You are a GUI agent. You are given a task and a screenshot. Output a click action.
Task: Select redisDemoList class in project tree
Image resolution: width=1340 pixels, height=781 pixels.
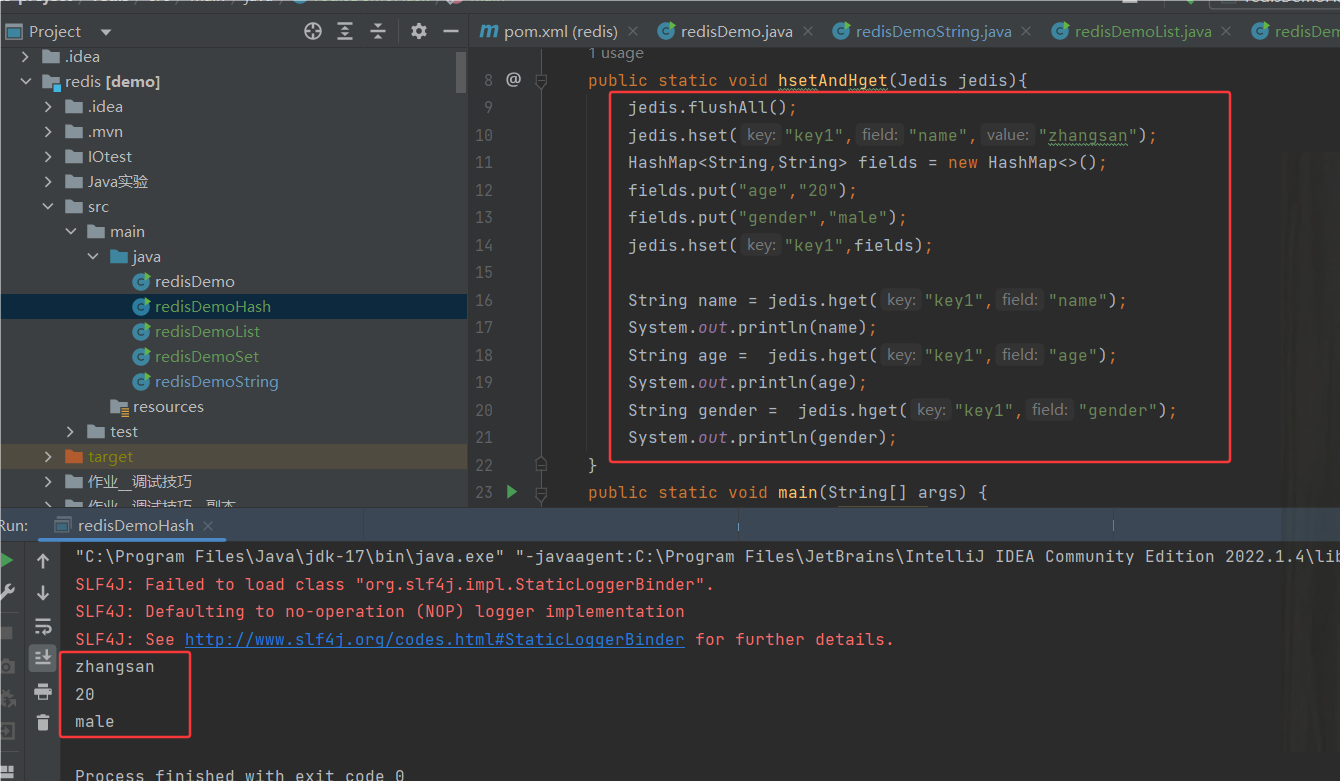point(207,332)
